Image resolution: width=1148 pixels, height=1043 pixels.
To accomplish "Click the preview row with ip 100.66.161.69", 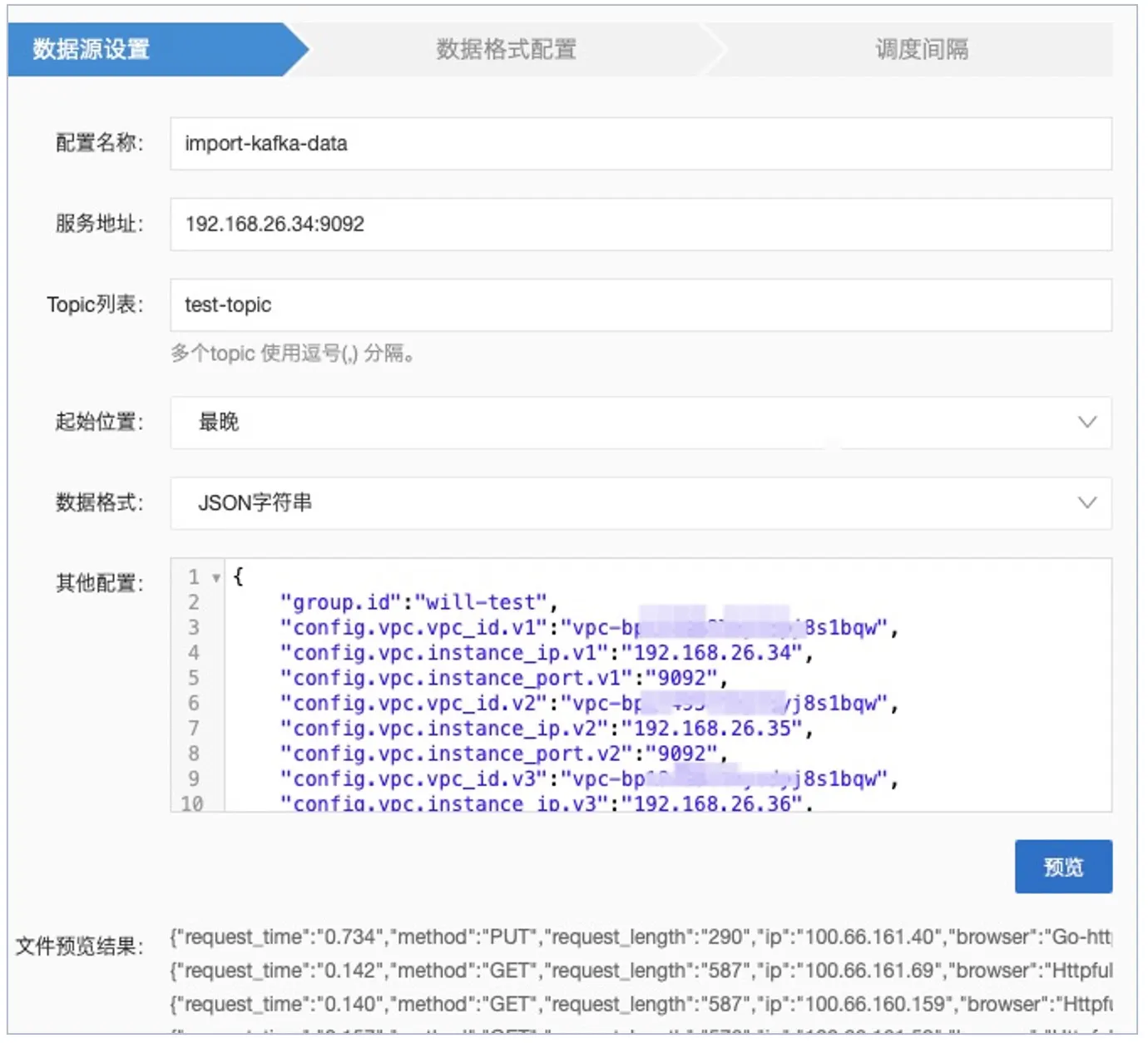I will pos(641,971).
